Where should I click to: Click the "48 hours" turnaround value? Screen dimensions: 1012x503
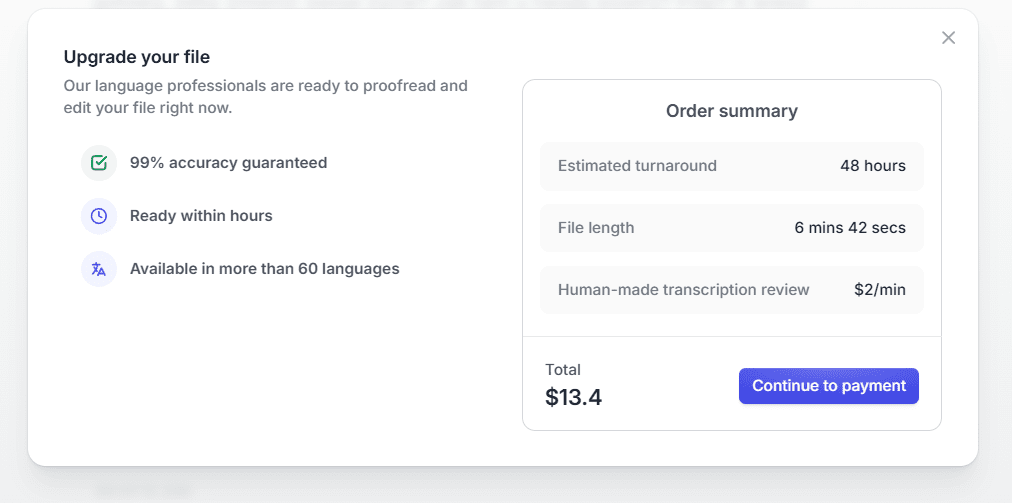click(x=873, y=166)
